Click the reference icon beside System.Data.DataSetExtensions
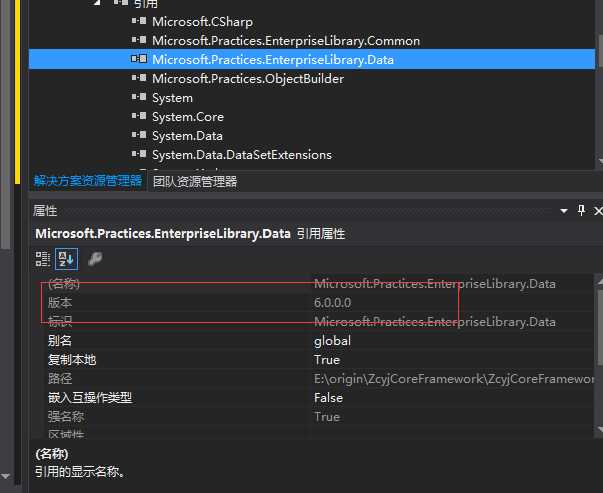Image resolution: width=603 pixels, height=493 pixels. [x=139, y=154]
